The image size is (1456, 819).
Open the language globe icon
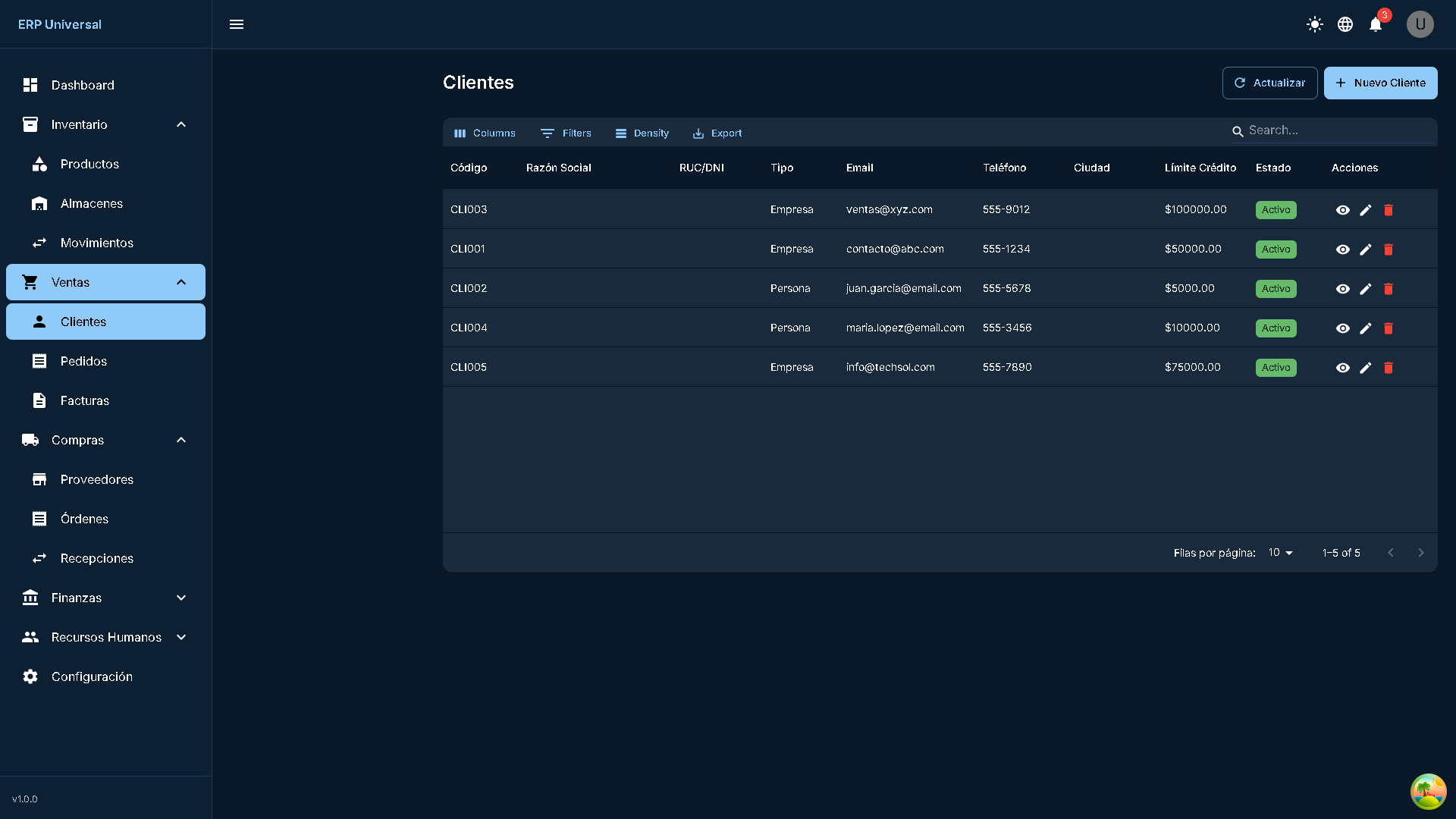click(x=1345, y=24)
